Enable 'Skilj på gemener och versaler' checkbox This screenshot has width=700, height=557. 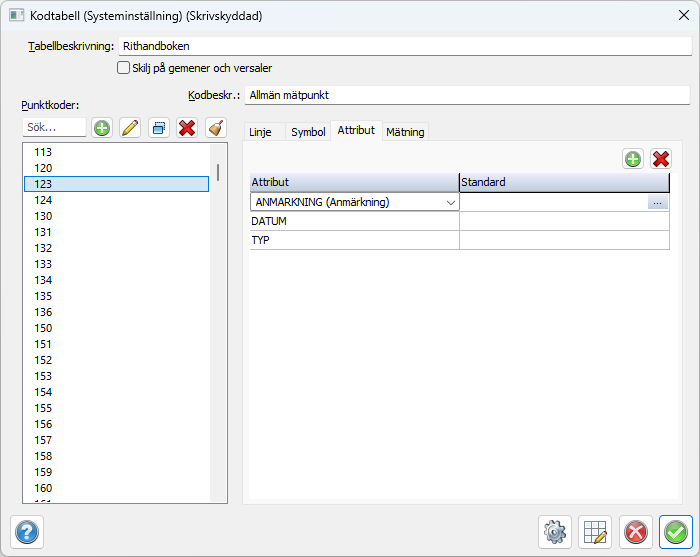(x=124, y=68)
